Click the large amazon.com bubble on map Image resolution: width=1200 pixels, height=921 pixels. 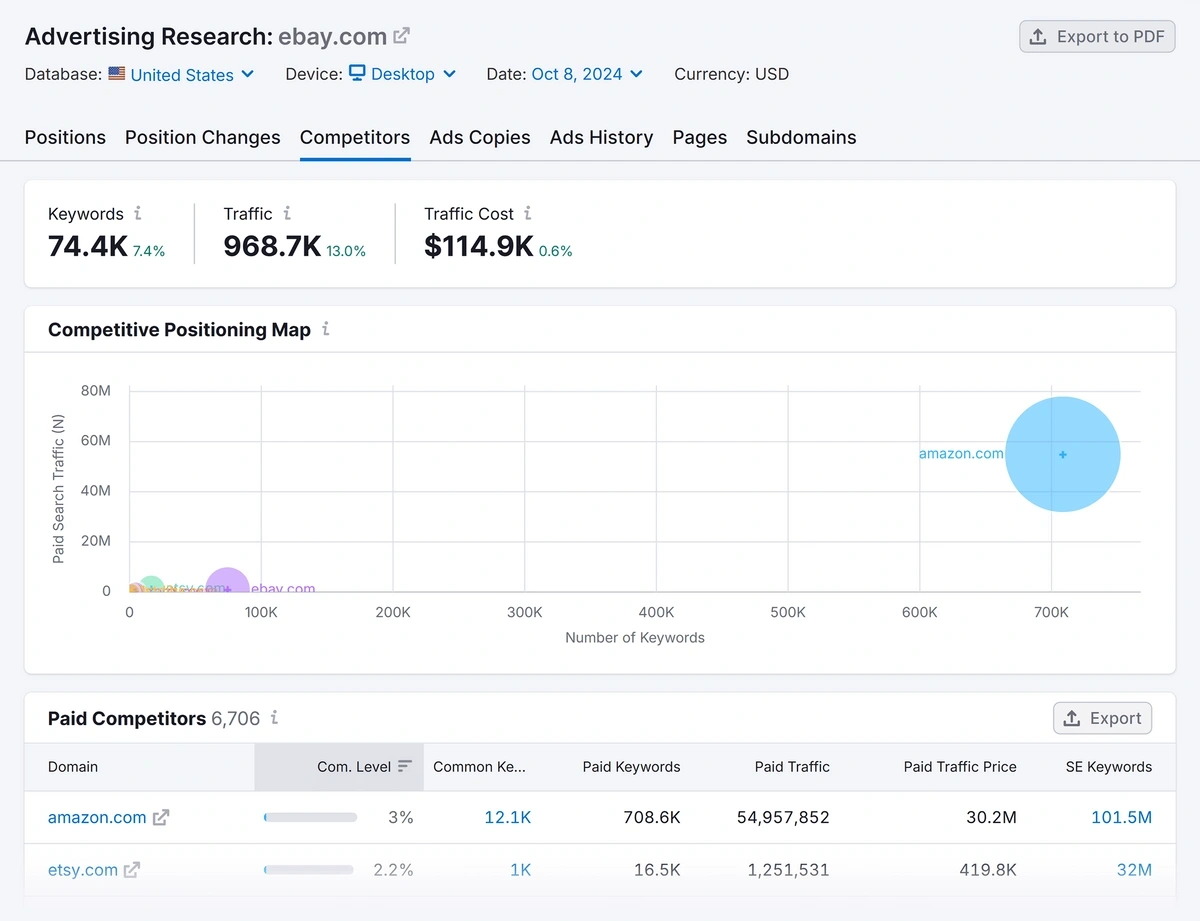click(x=1063, y=454)
